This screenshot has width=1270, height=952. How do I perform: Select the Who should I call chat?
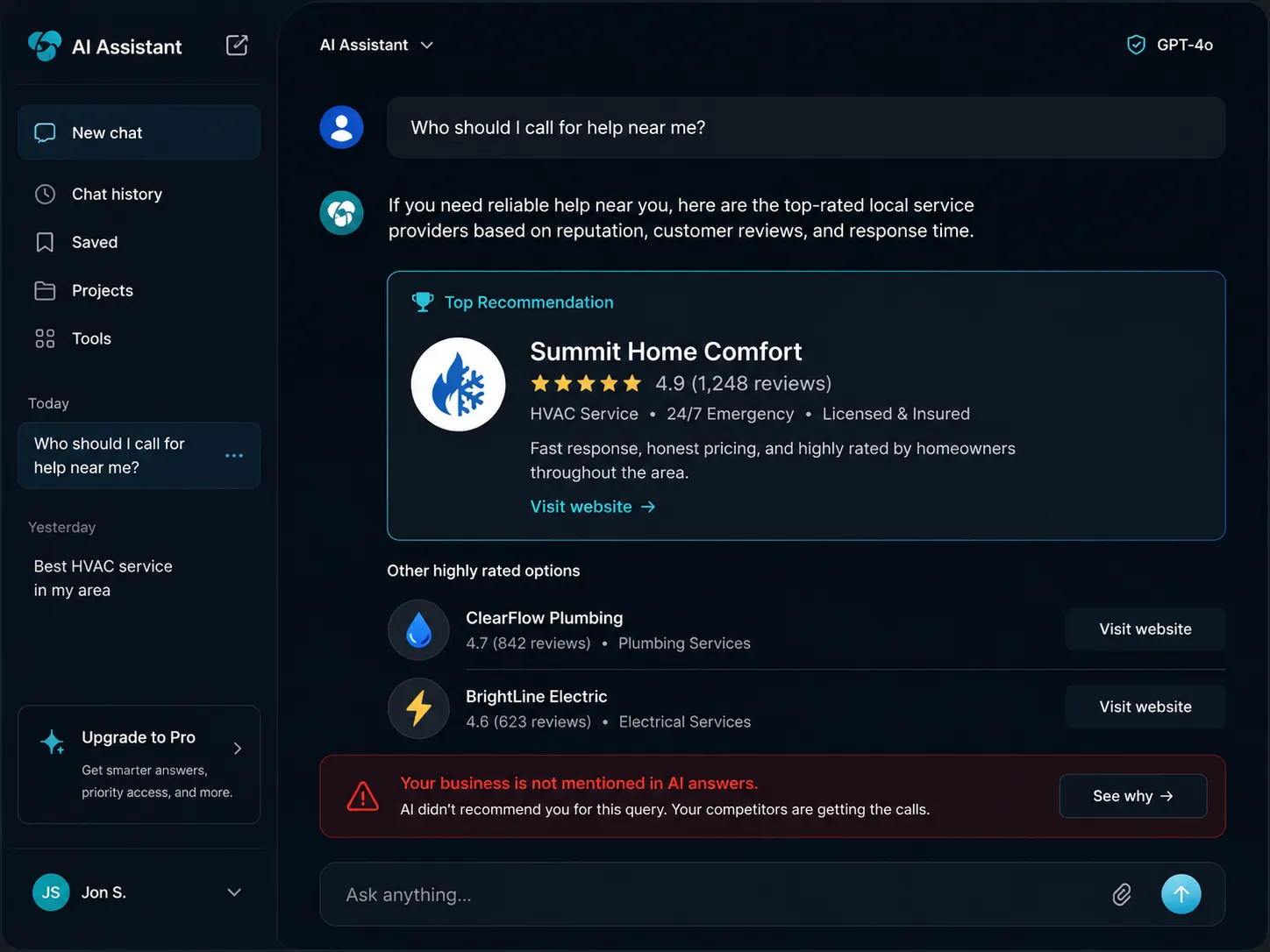pyautogui.click(x=139, y=456)
